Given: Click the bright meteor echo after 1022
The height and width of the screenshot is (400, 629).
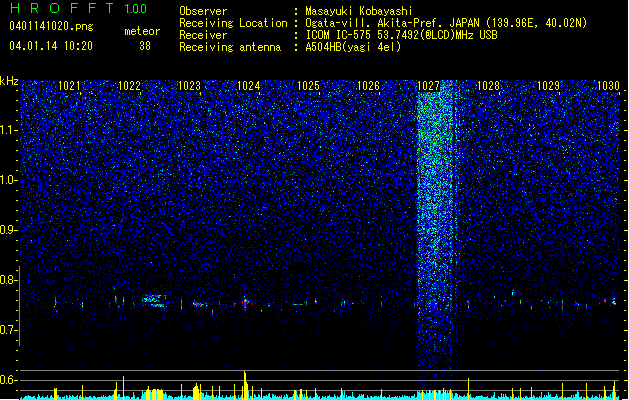Looking at the screenshot, I should pyautogui.click(x=154, y=301).
